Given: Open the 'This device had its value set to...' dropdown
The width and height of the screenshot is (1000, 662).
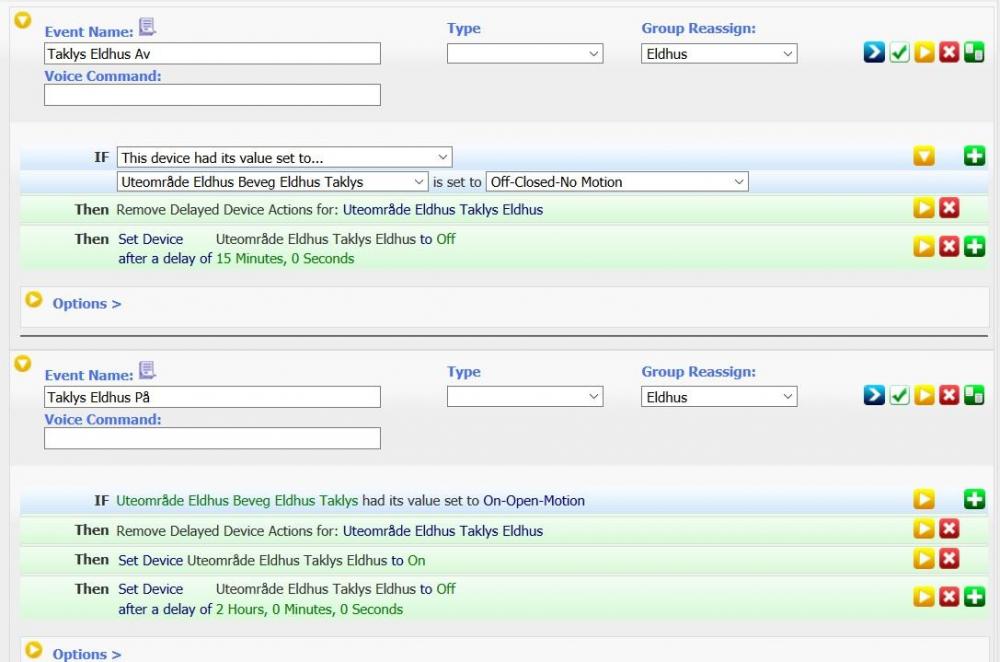Looking at the screenshot, I should point(284,157).
